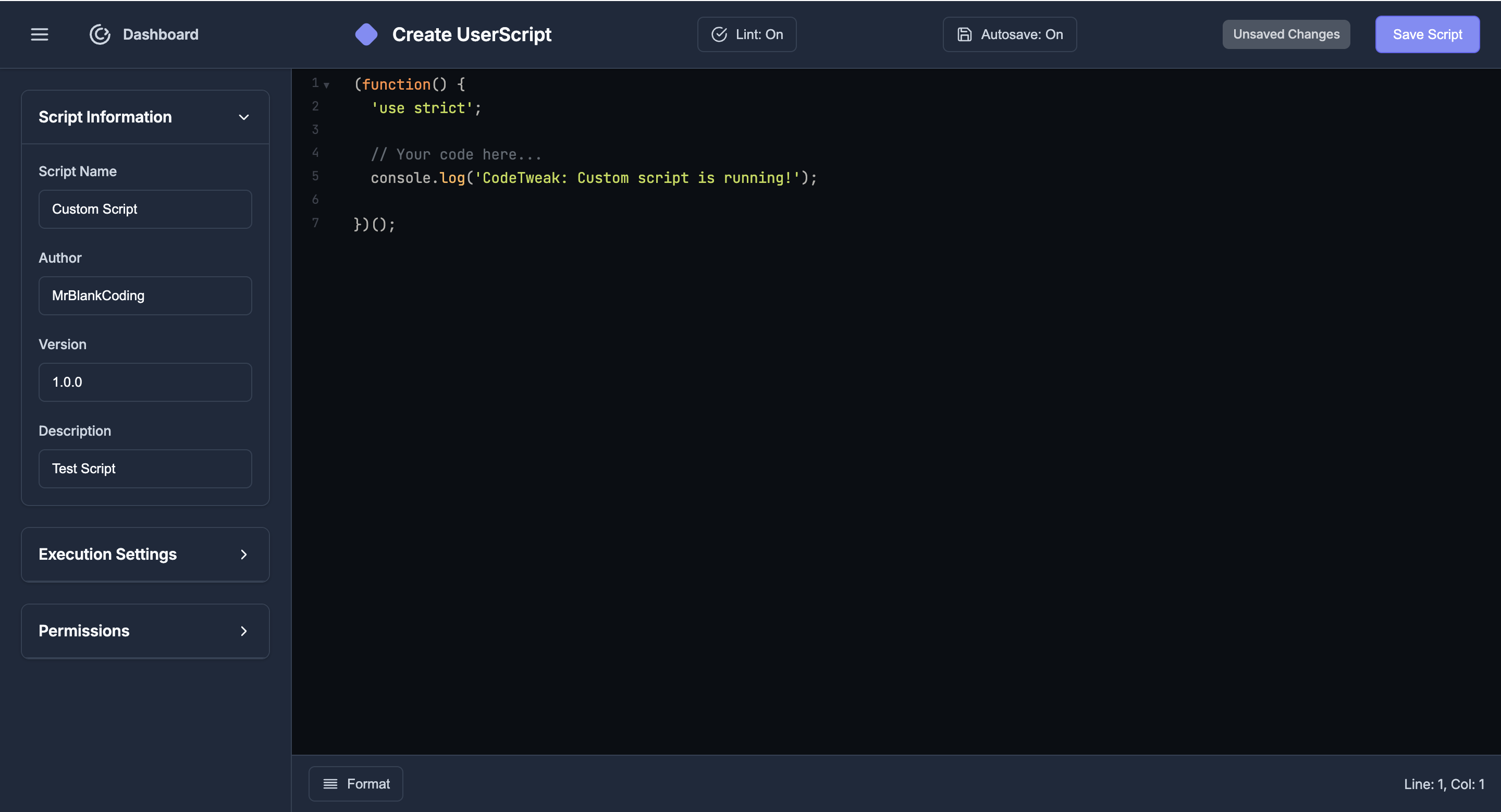
Task: Expand the Permissions section
Action: [x=145, y=631]
